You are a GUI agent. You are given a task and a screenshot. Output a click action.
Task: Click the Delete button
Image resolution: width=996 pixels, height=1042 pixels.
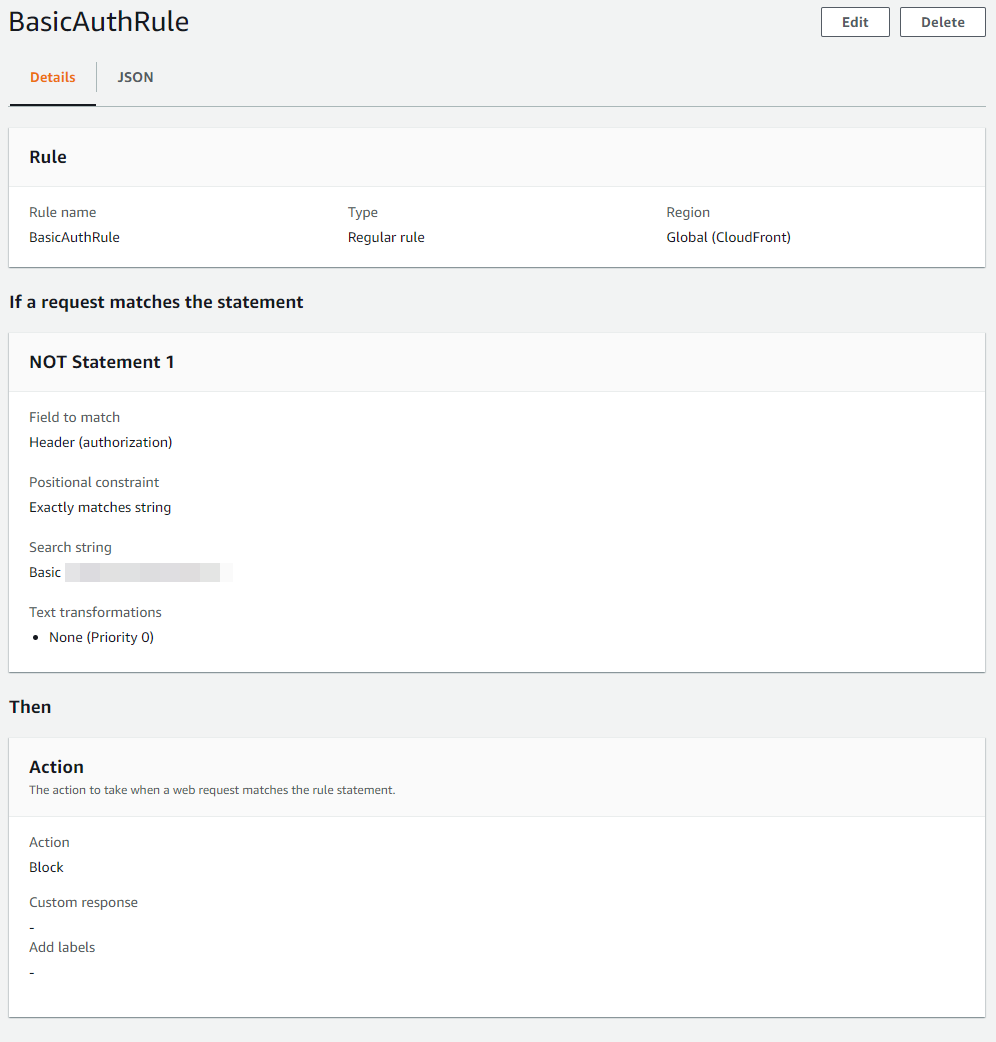click(941, 21)
